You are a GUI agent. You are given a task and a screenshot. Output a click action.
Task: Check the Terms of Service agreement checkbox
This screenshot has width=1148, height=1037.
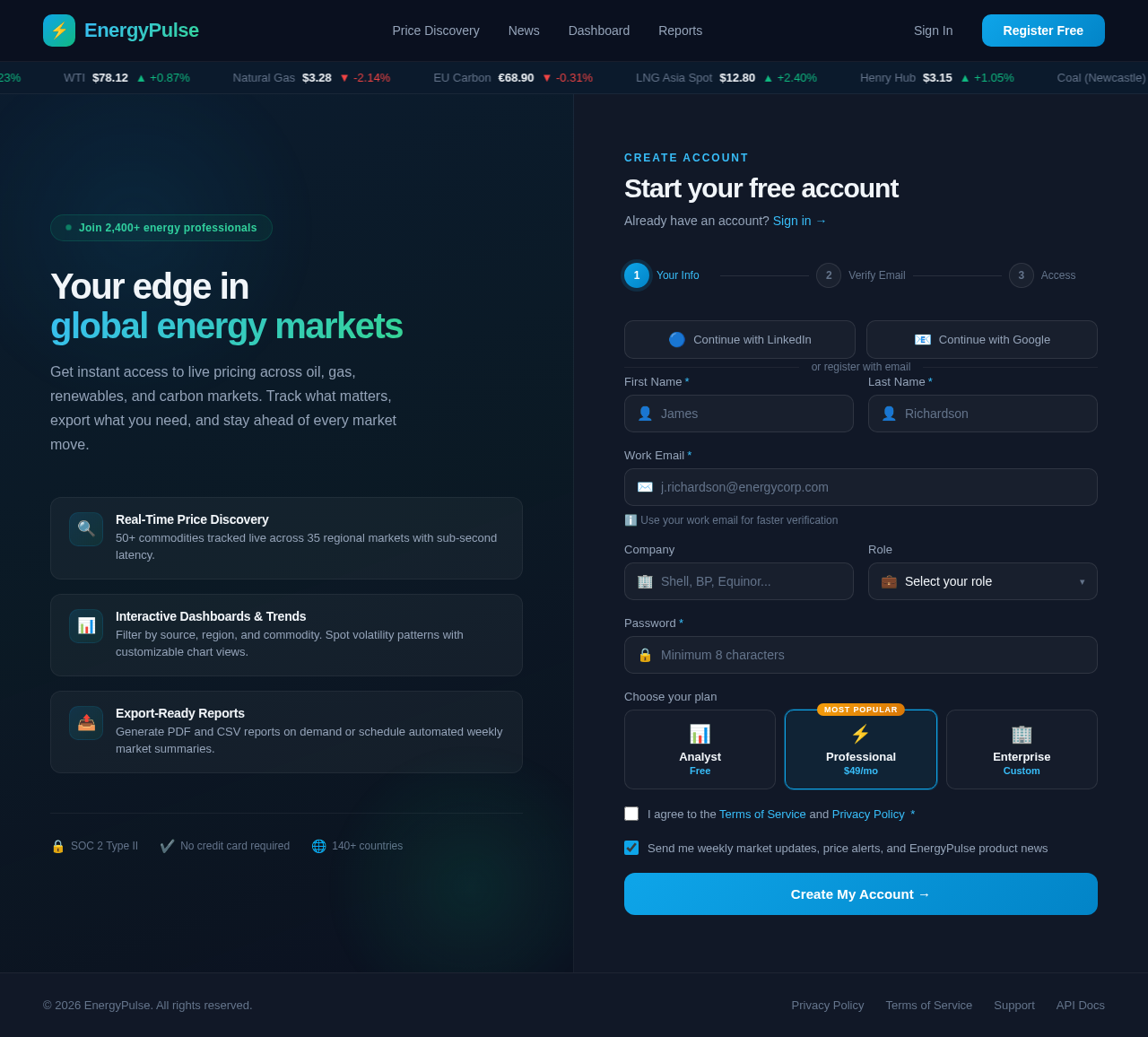pos(631,814)
